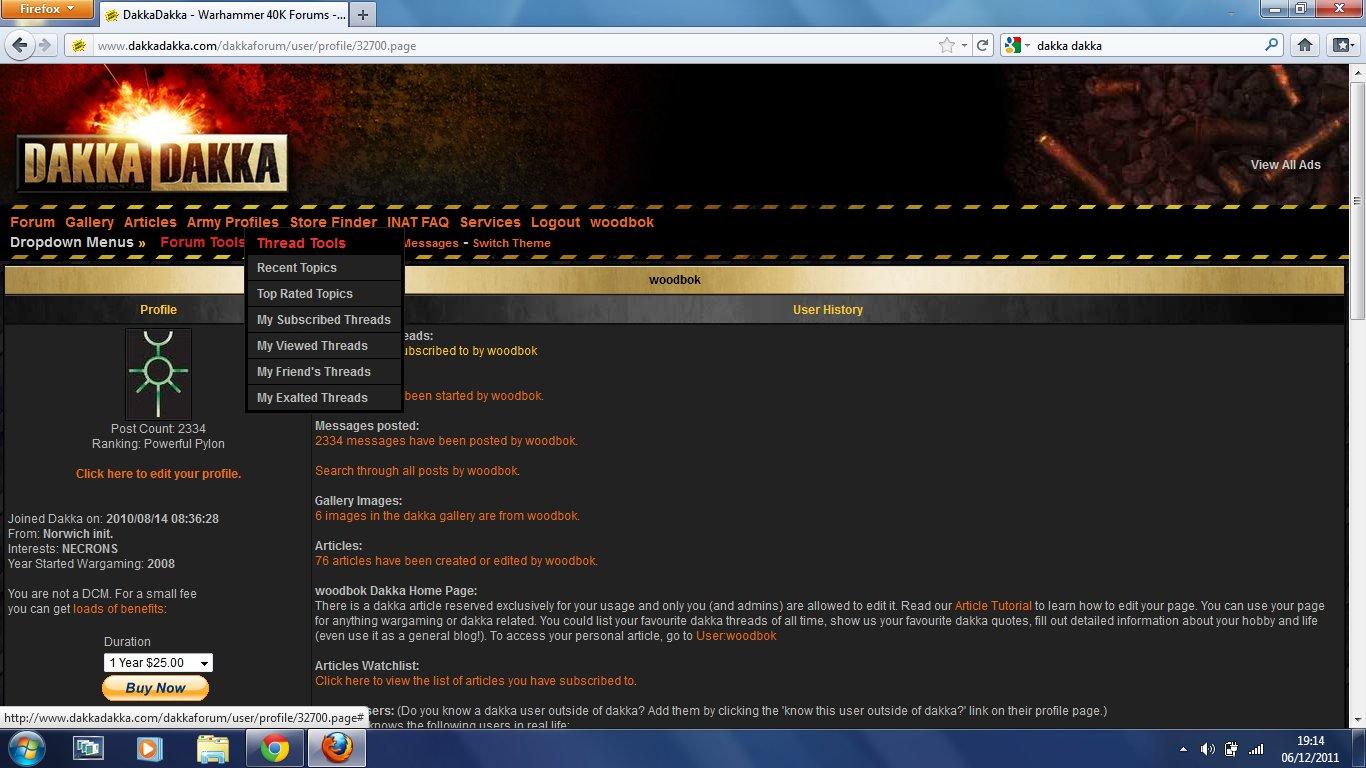Open the Firefox Home page icon
This screenshot has width=1366, height=768.
click(1304, 45)
